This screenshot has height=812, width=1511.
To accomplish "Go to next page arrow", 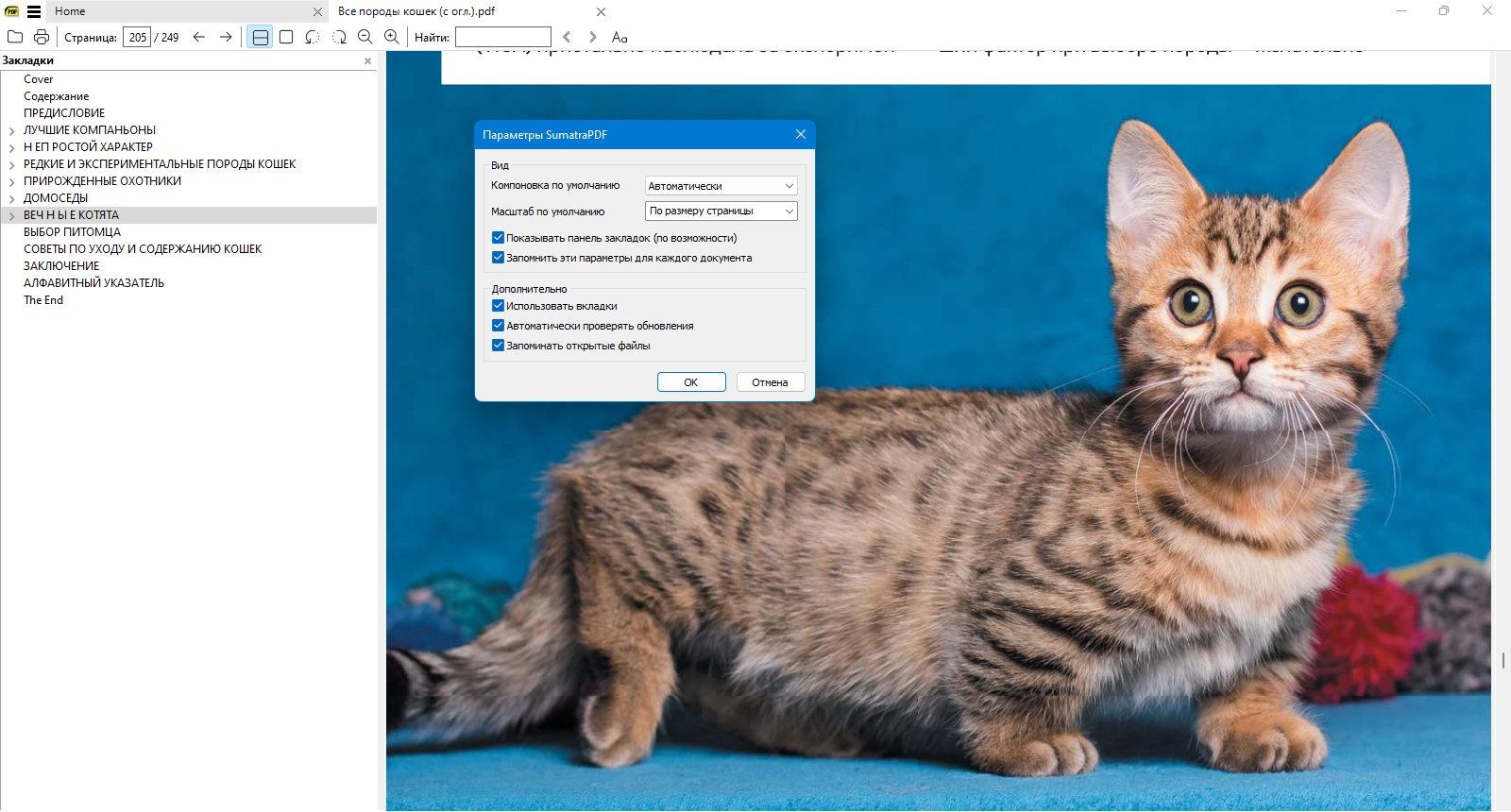I will (226, 37).
